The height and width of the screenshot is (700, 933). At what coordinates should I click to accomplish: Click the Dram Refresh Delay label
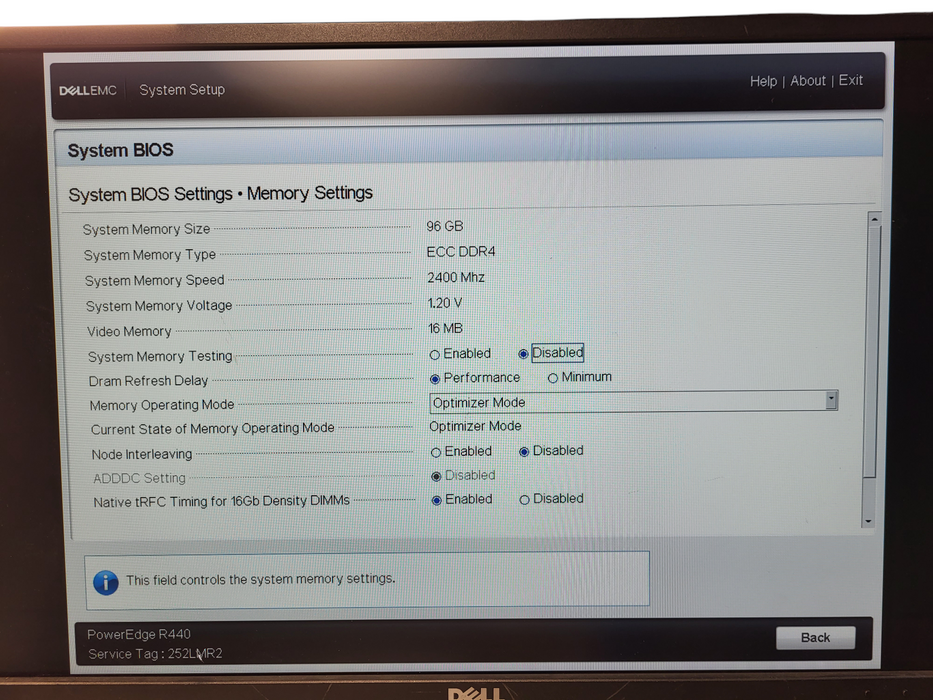[148, 381]
